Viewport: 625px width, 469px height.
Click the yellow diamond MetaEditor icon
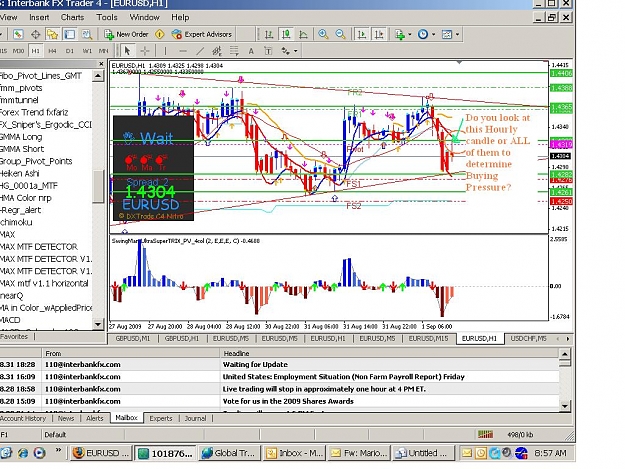point(159,35)
